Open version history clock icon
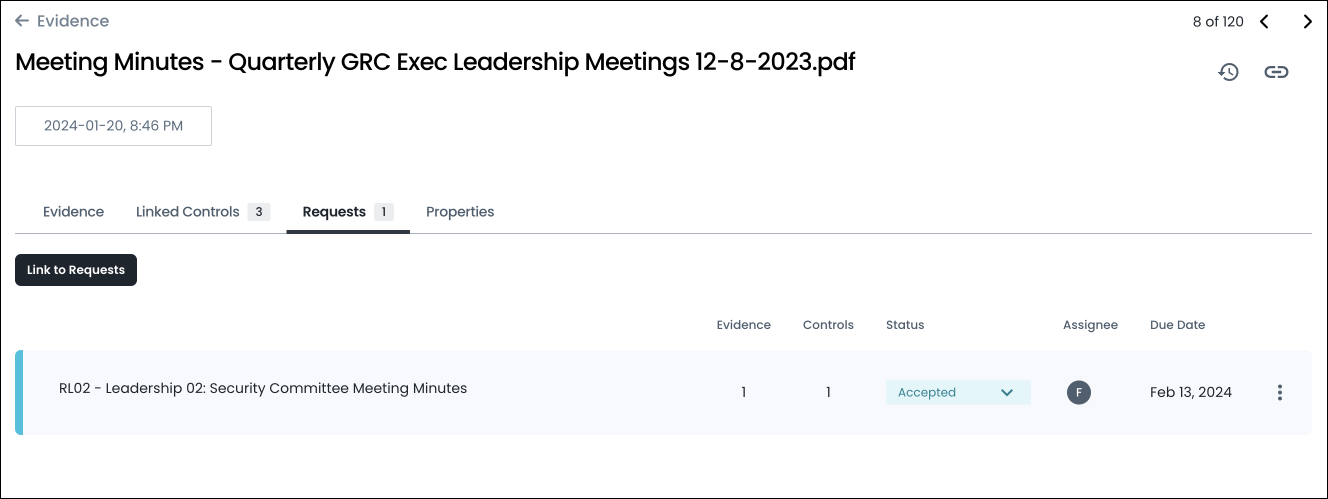The height and width of the screenshot is (499, 1328). [x=1229, y=72]
